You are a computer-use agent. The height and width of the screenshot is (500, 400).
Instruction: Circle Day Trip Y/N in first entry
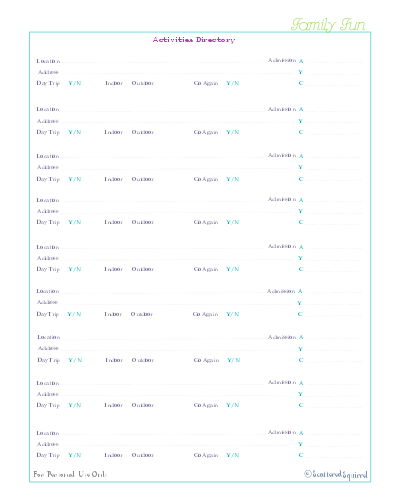point(75,83)
